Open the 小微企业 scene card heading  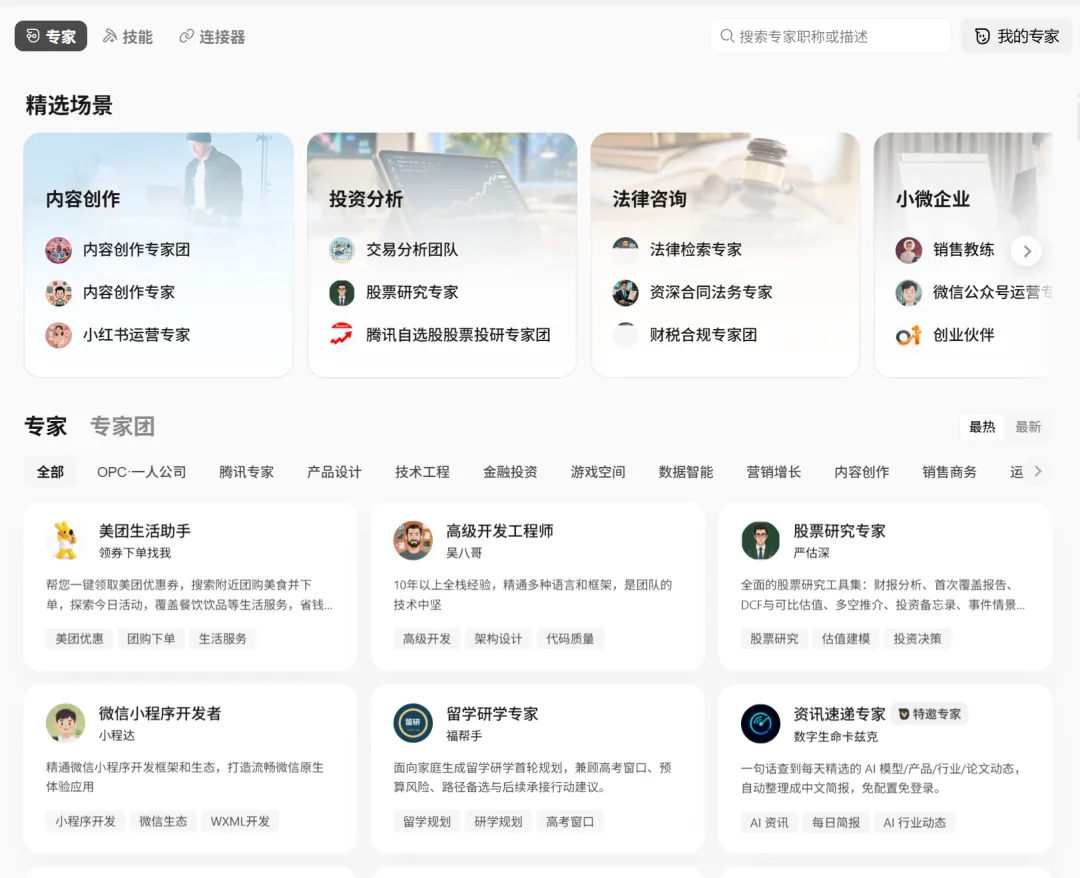933,199
